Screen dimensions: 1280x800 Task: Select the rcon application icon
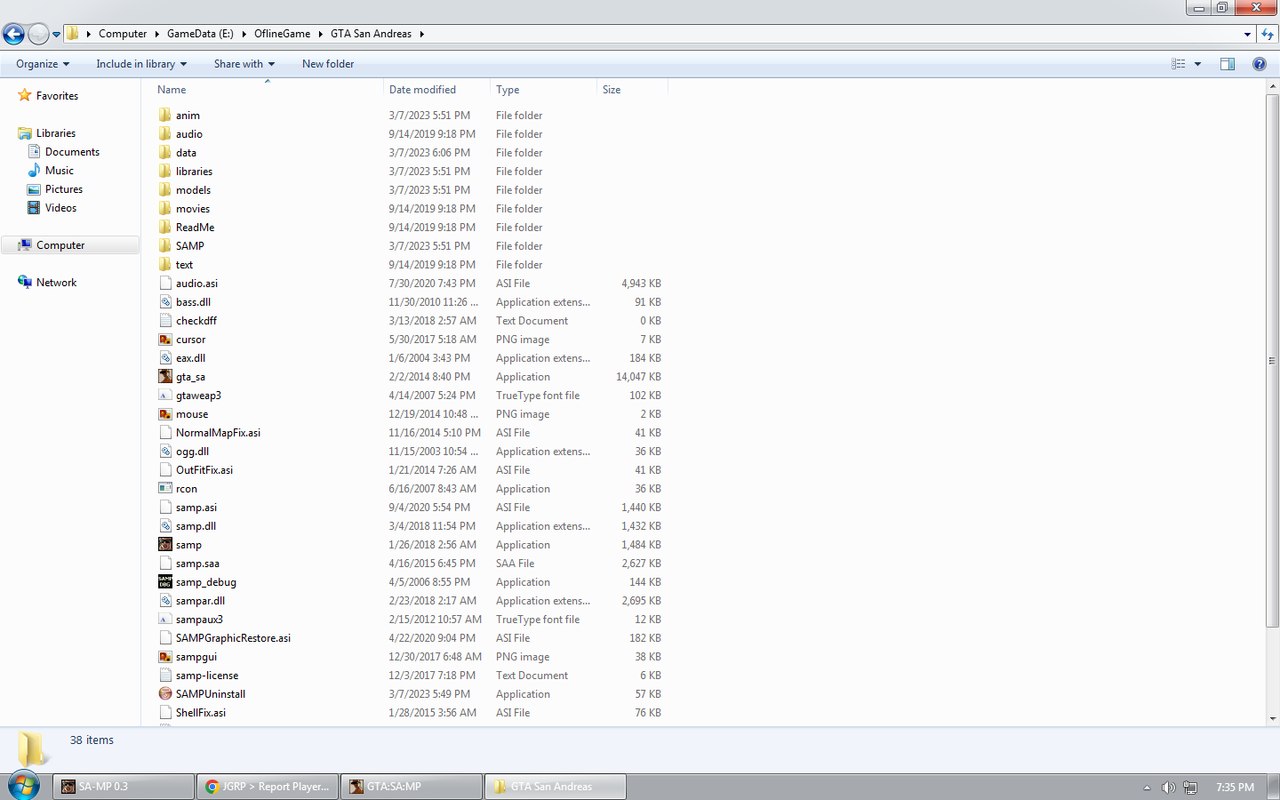tap(166, 489)
